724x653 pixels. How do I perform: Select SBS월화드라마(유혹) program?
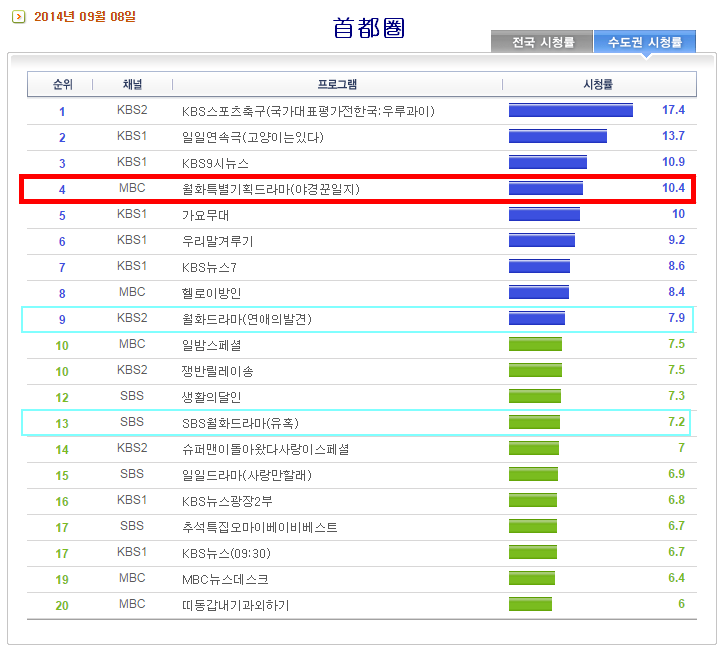[240, 423]
